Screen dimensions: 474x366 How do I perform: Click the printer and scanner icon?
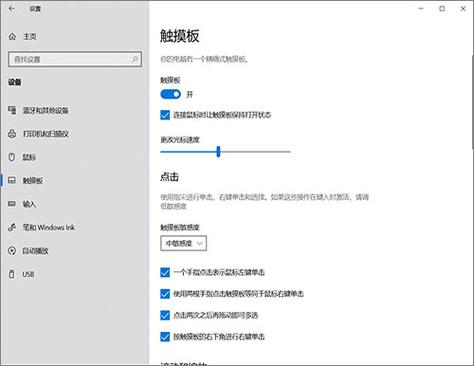click(x=12, y=134)
